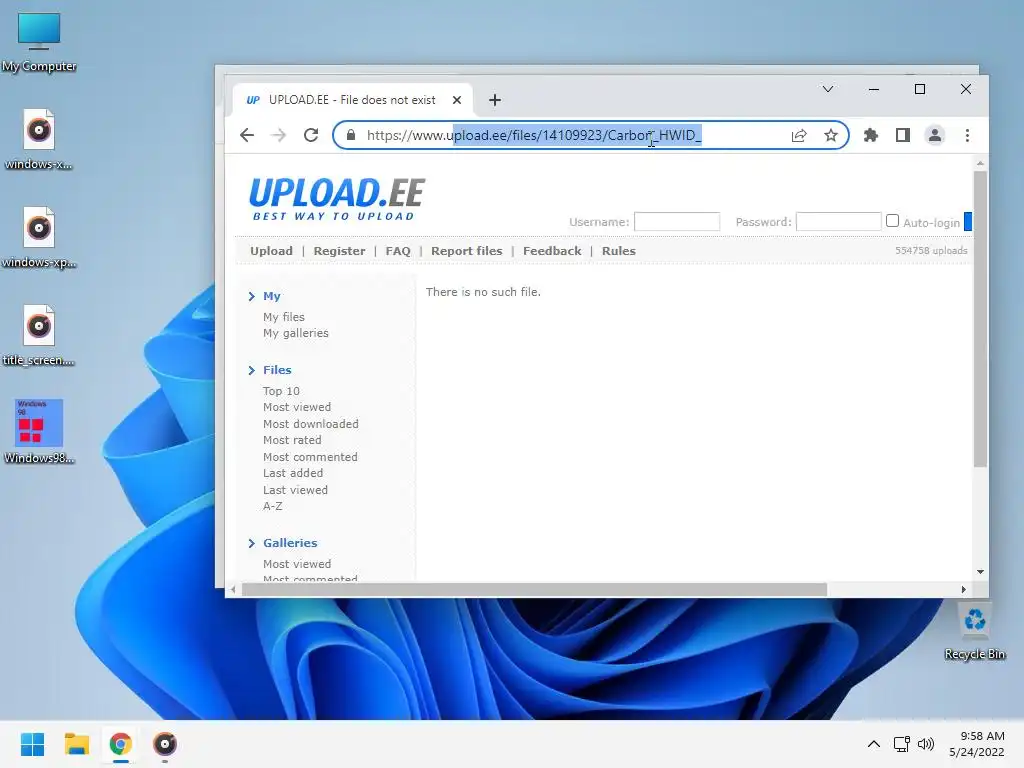Screen dimensions: 1024x768
Task: Focus the Password input field
Action: click(x=839, y=221)
